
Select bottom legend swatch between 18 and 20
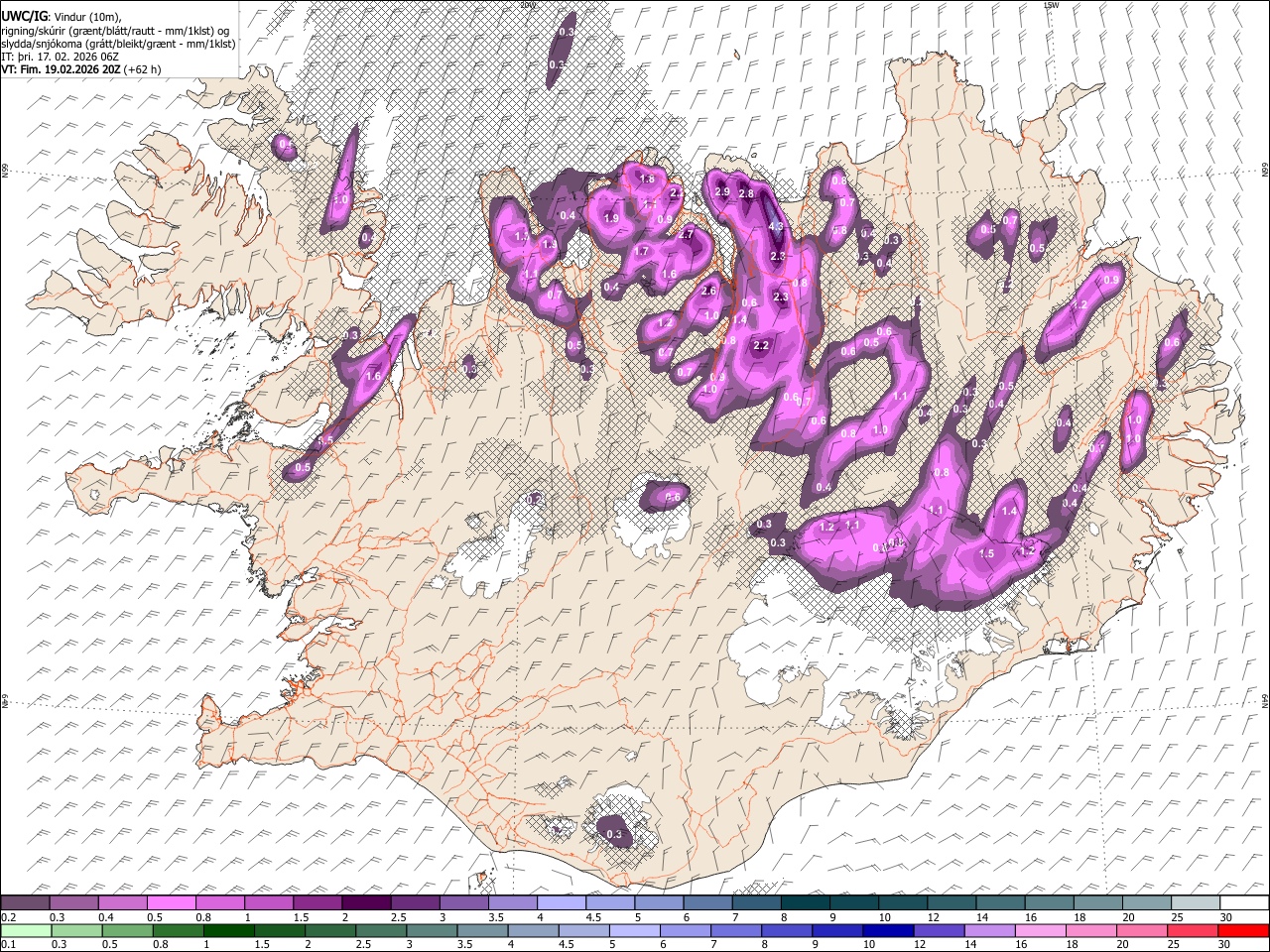click(1090, 930)
